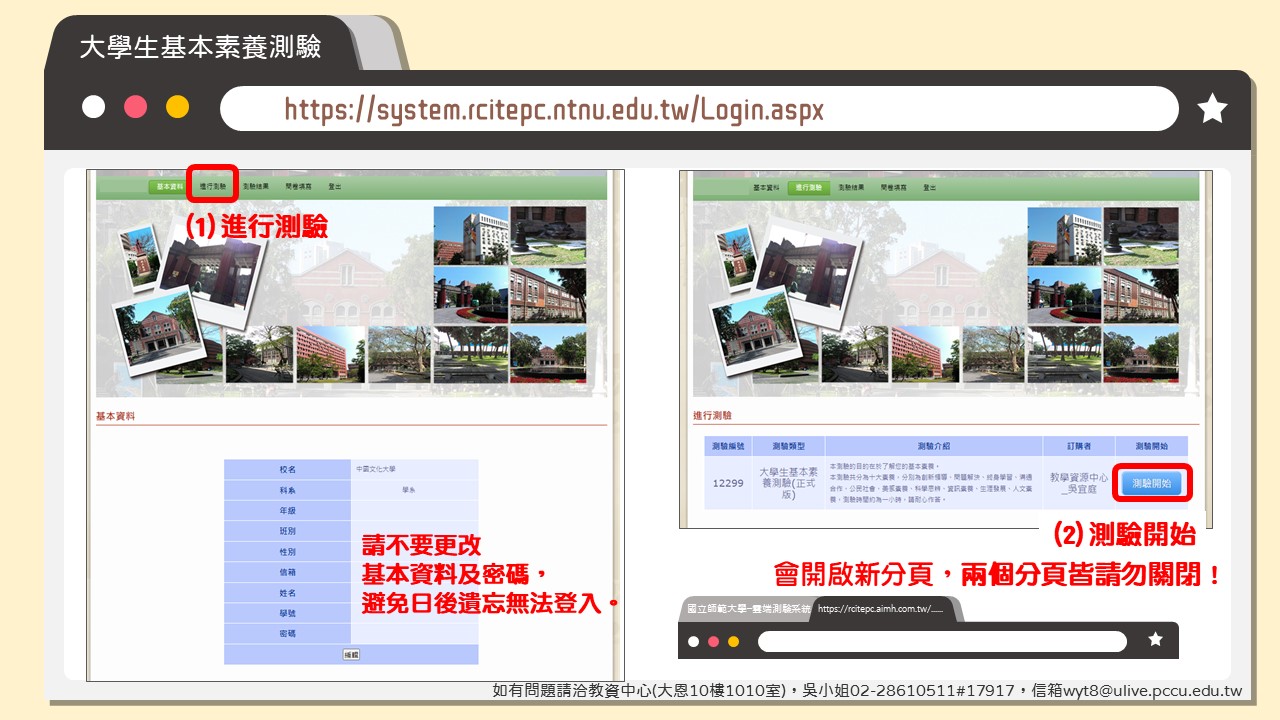Click the 大學生基本素養測驗(正式版) cell
1280x720 pixels.
[x=788, y=483]
